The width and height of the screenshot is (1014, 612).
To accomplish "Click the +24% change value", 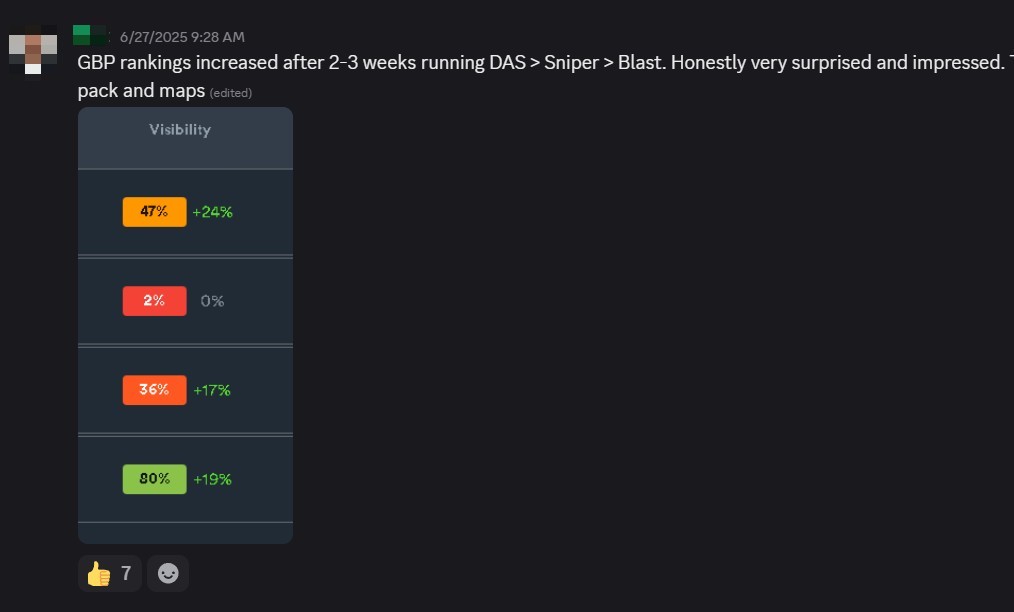I will pos(212,212).
